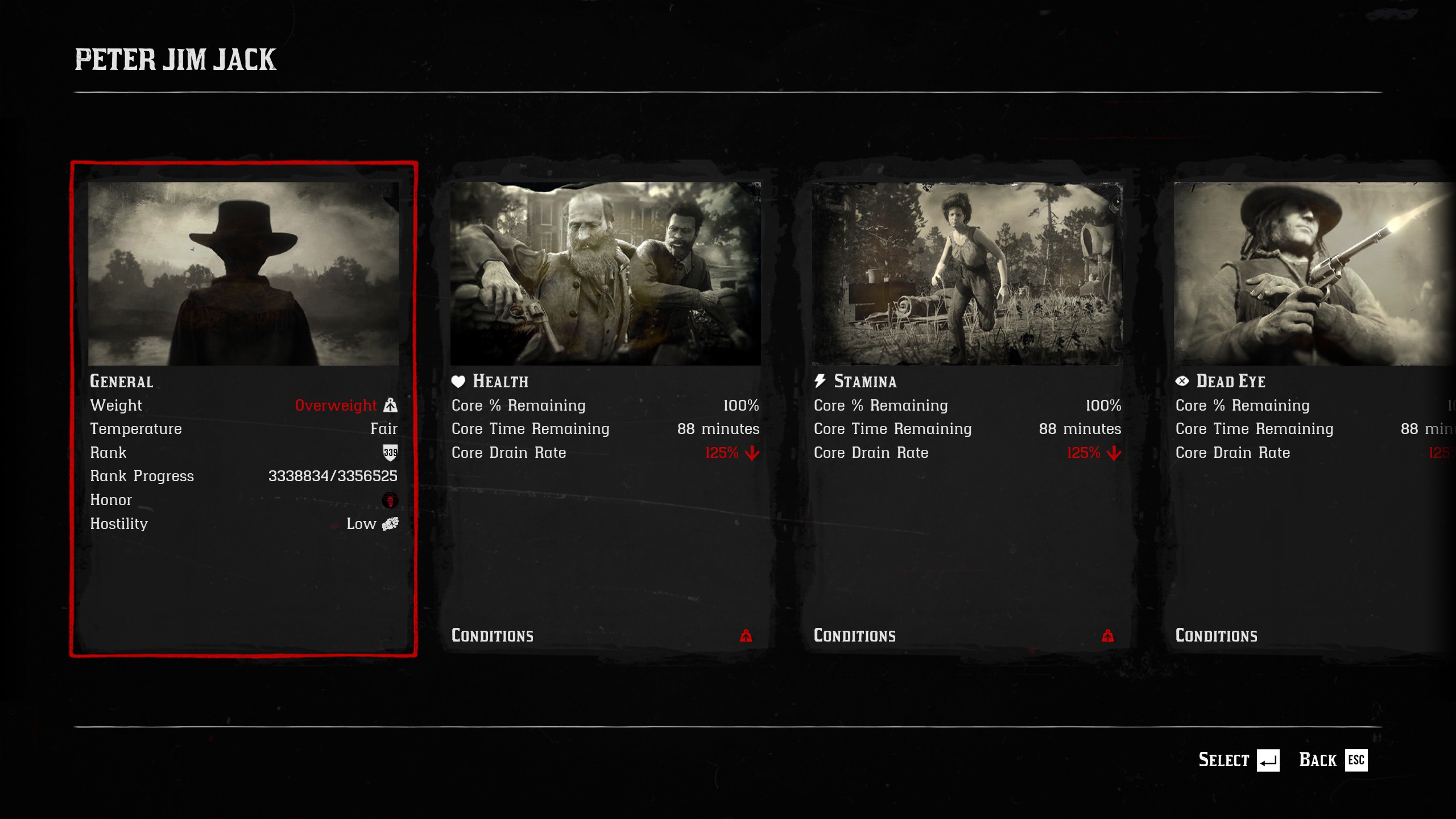Viewport: 1456px width, 819px height.
Task: Click the Dead Eye crosshair icon
Action: 1182,381
